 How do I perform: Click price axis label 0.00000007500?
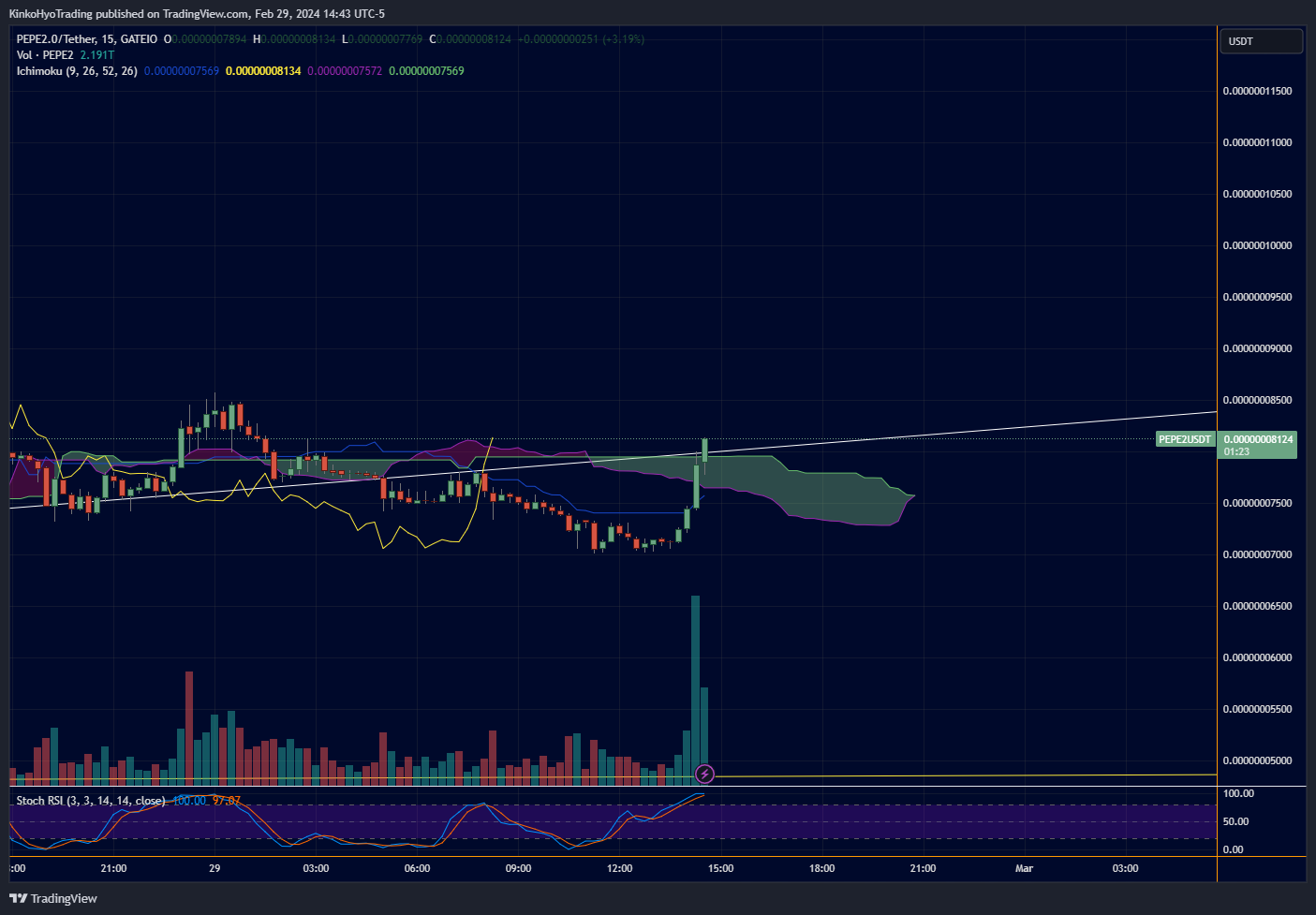[x=1258, y=503]
